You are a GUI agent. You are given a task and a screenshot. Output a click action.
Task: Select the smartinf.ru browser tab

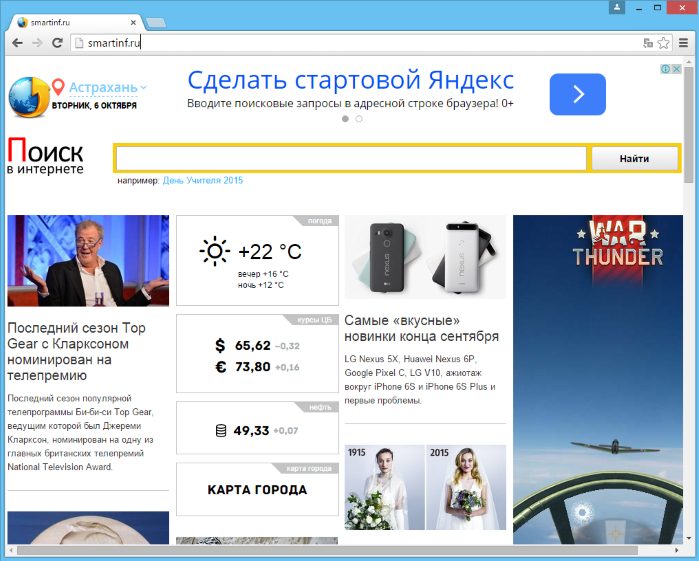76,22
